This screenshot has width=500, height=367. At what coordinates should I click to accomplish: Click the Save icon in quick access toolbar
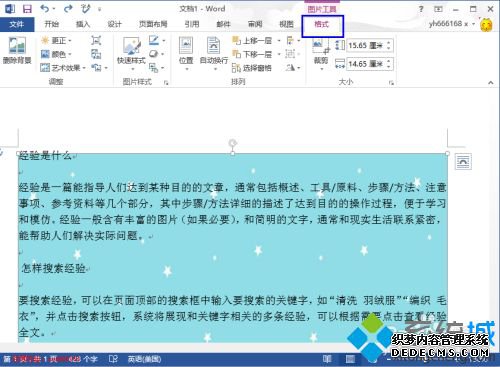(x=27, y=9)
